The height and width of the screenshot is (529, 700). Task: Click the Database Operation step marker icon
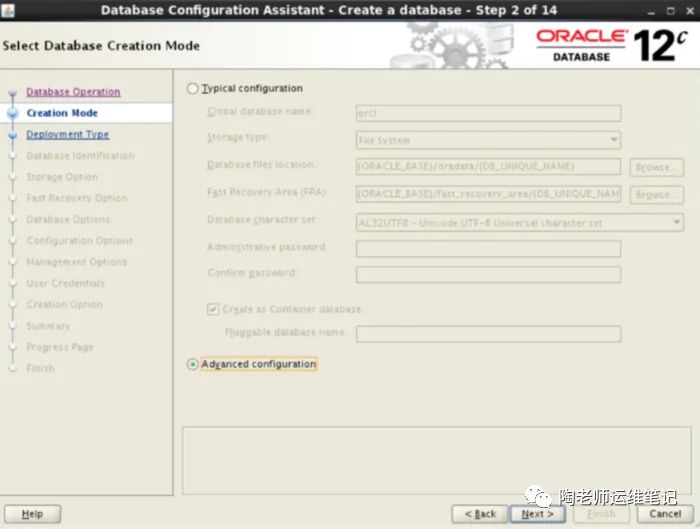(12, 92)
